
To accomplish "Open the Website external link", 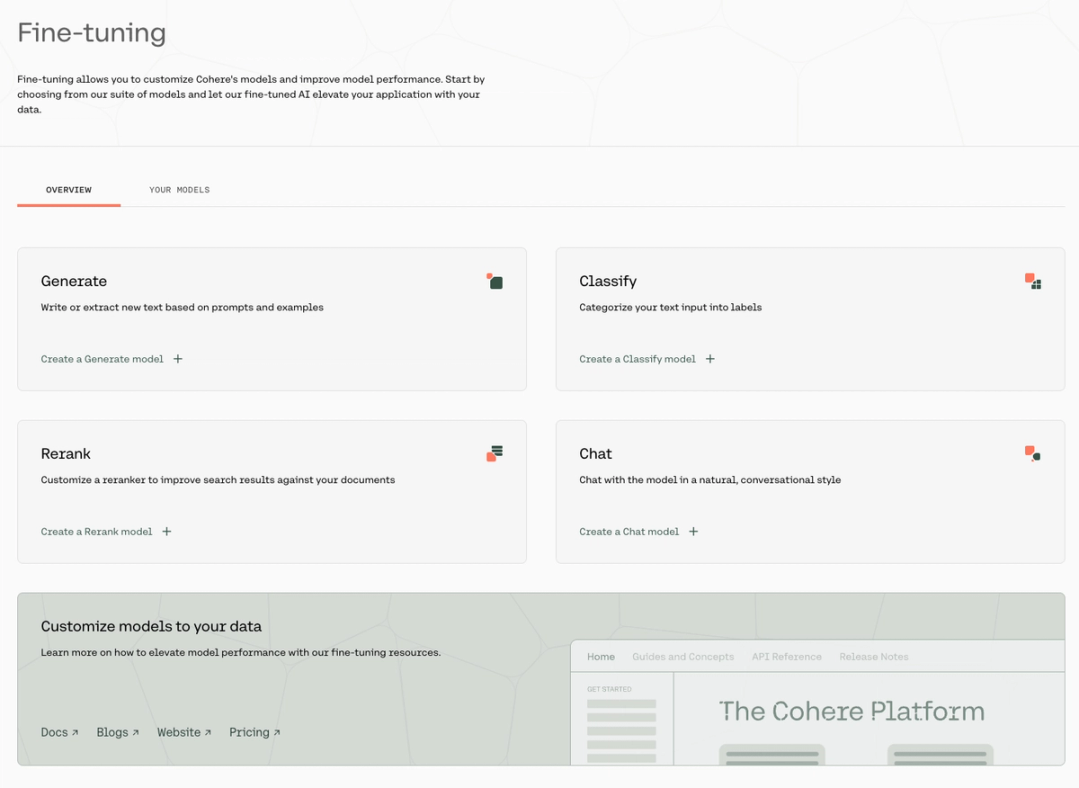I will click(184, 732).
